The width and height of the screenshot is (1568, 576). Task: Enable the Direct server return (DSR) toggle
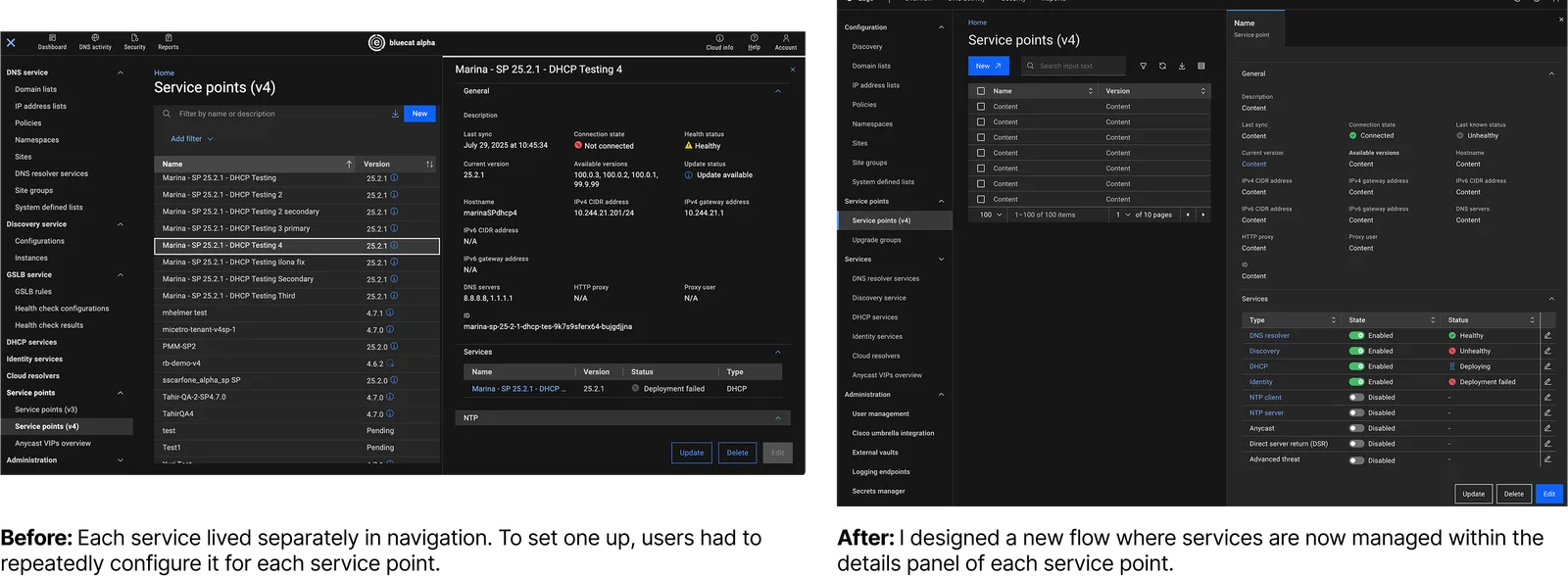pyautogui.click(x=1356, y=444)
